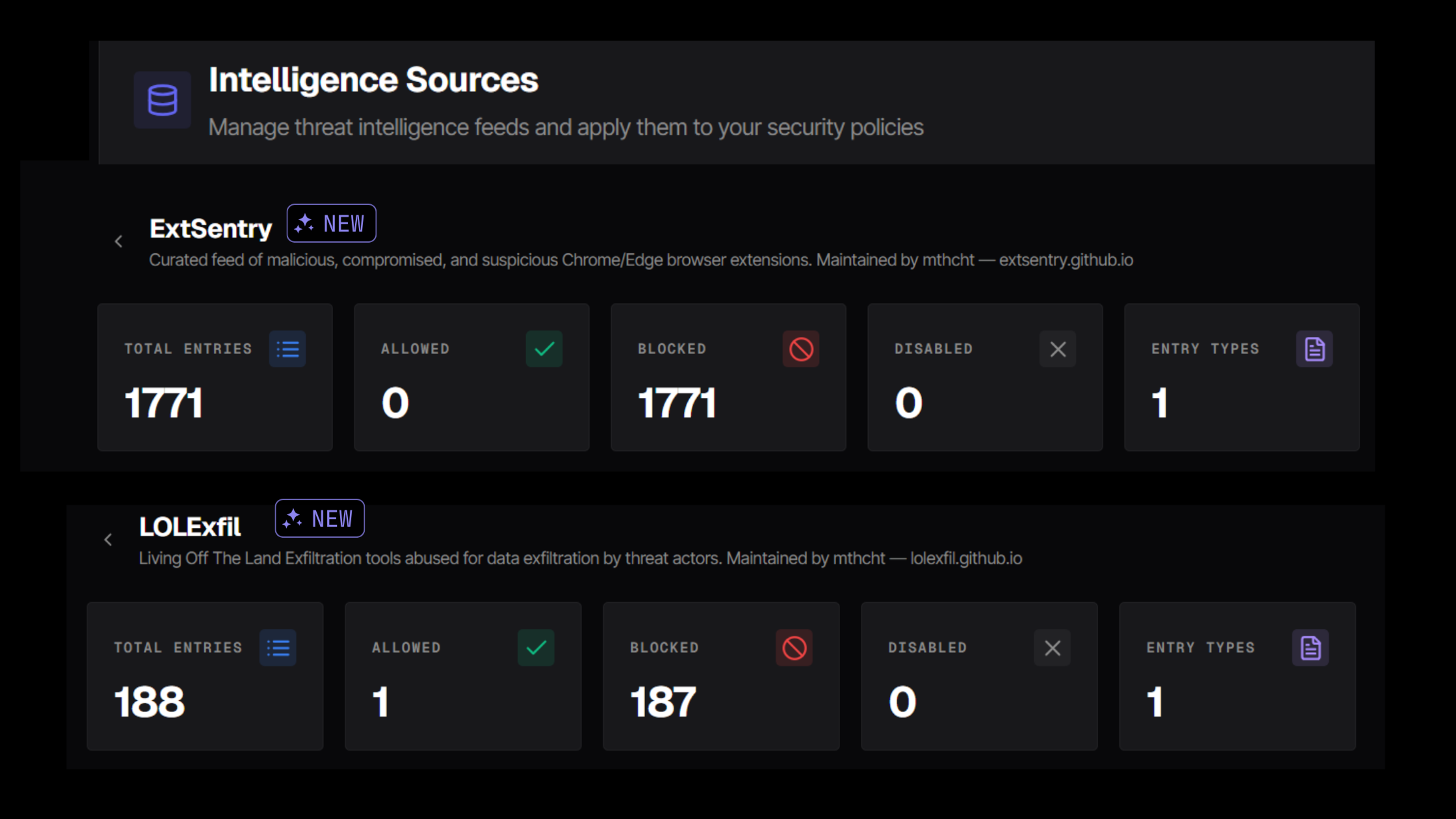This screenshot has width=1456, height=819.
Task: Select ExtSentry total entries value 1771
Action: [x=163, y=403]
